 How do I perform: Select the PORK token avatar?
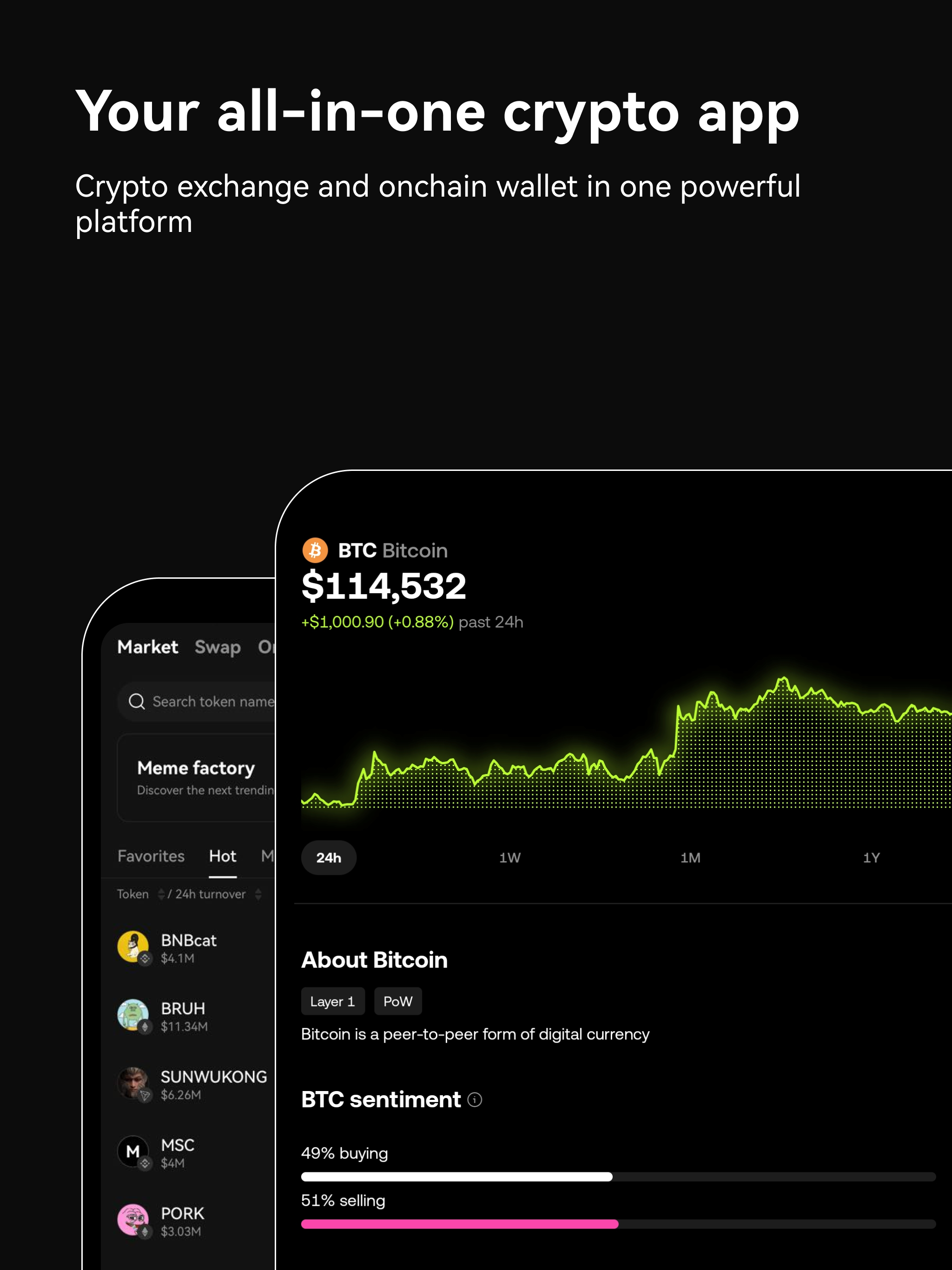tap(134, 1219)
